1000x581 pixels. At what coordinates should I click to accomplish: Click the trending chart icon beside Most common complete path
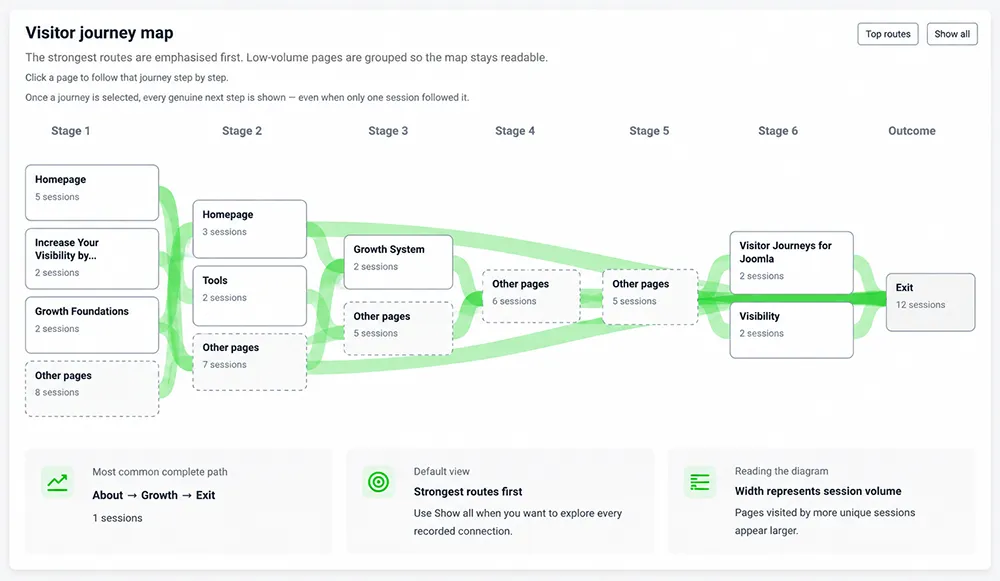pos(57,482)
